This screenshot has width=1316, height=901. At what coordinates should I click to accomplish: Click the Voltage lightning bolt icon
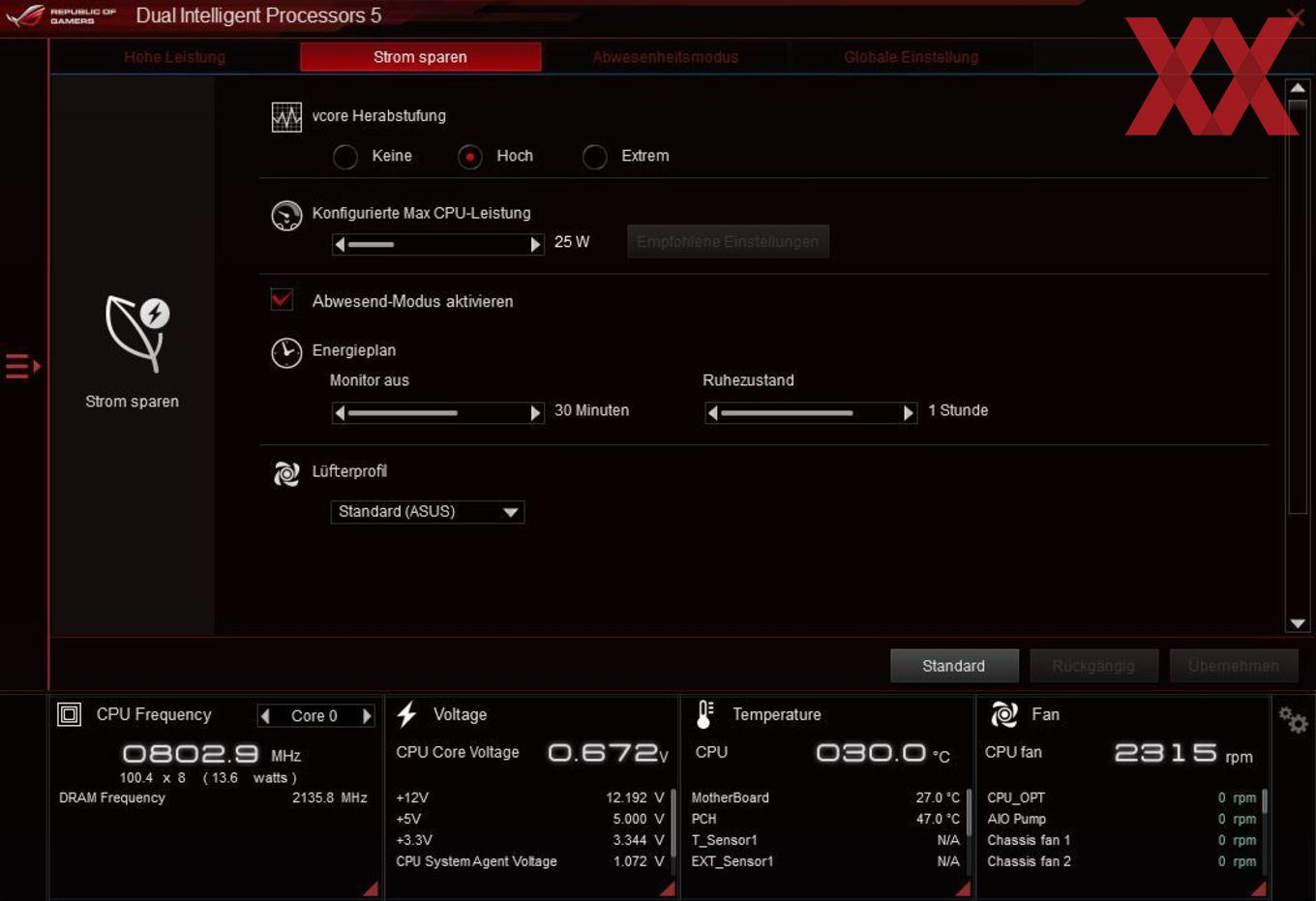click(407, 714)
